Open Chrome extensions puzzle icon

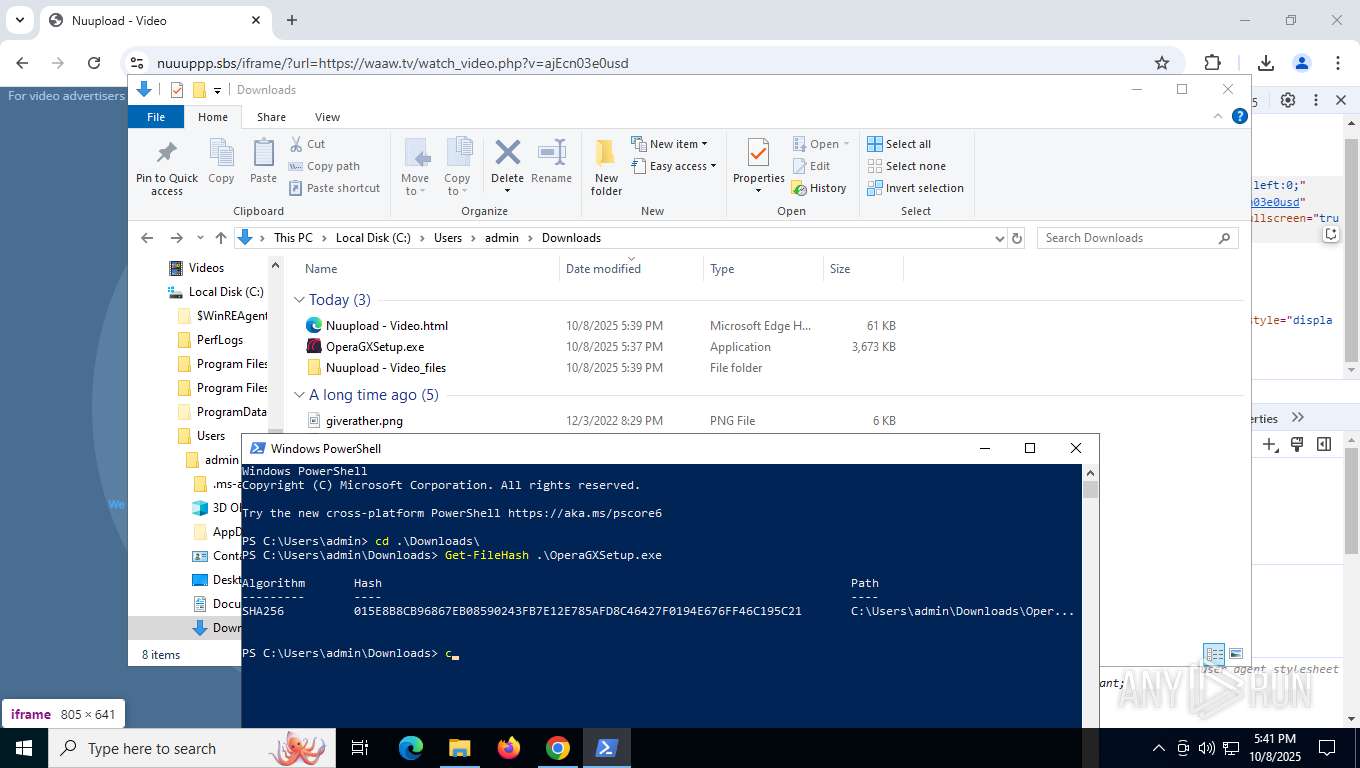pyautogui.click(x=1212, y=63)
